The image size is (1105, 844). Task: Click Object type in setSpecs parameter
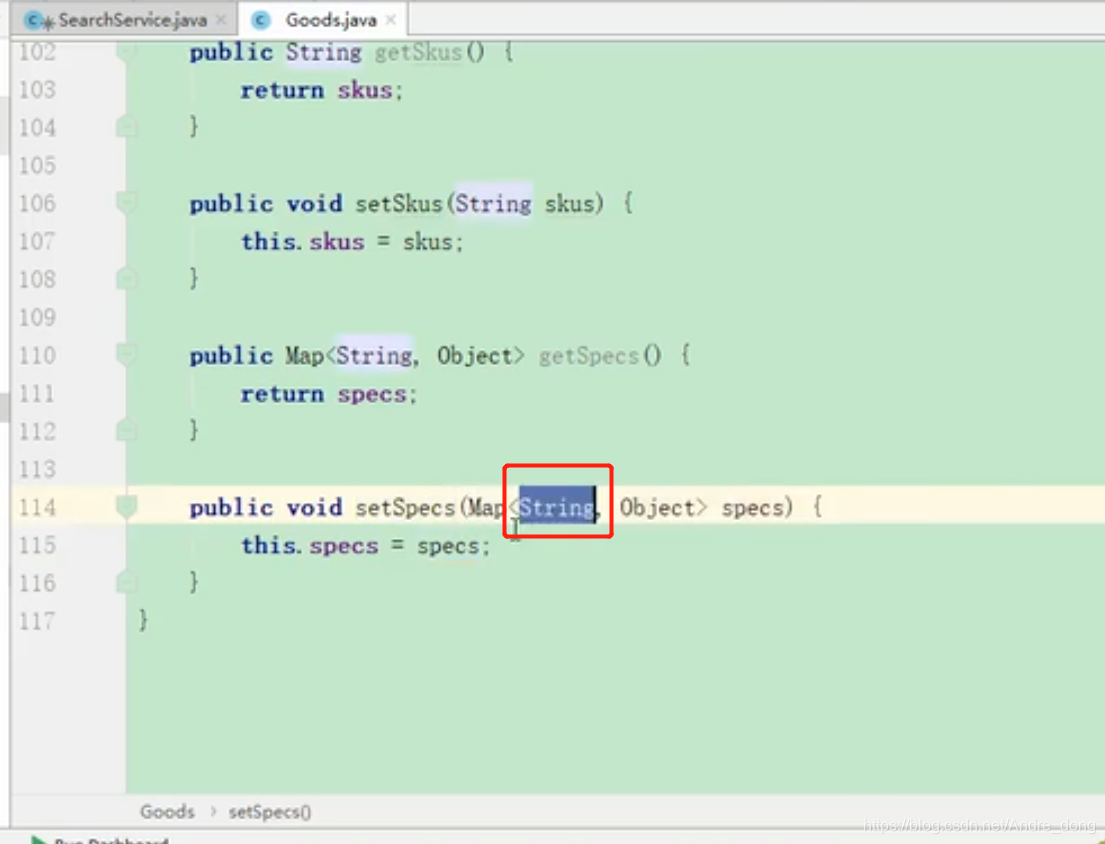657,507
